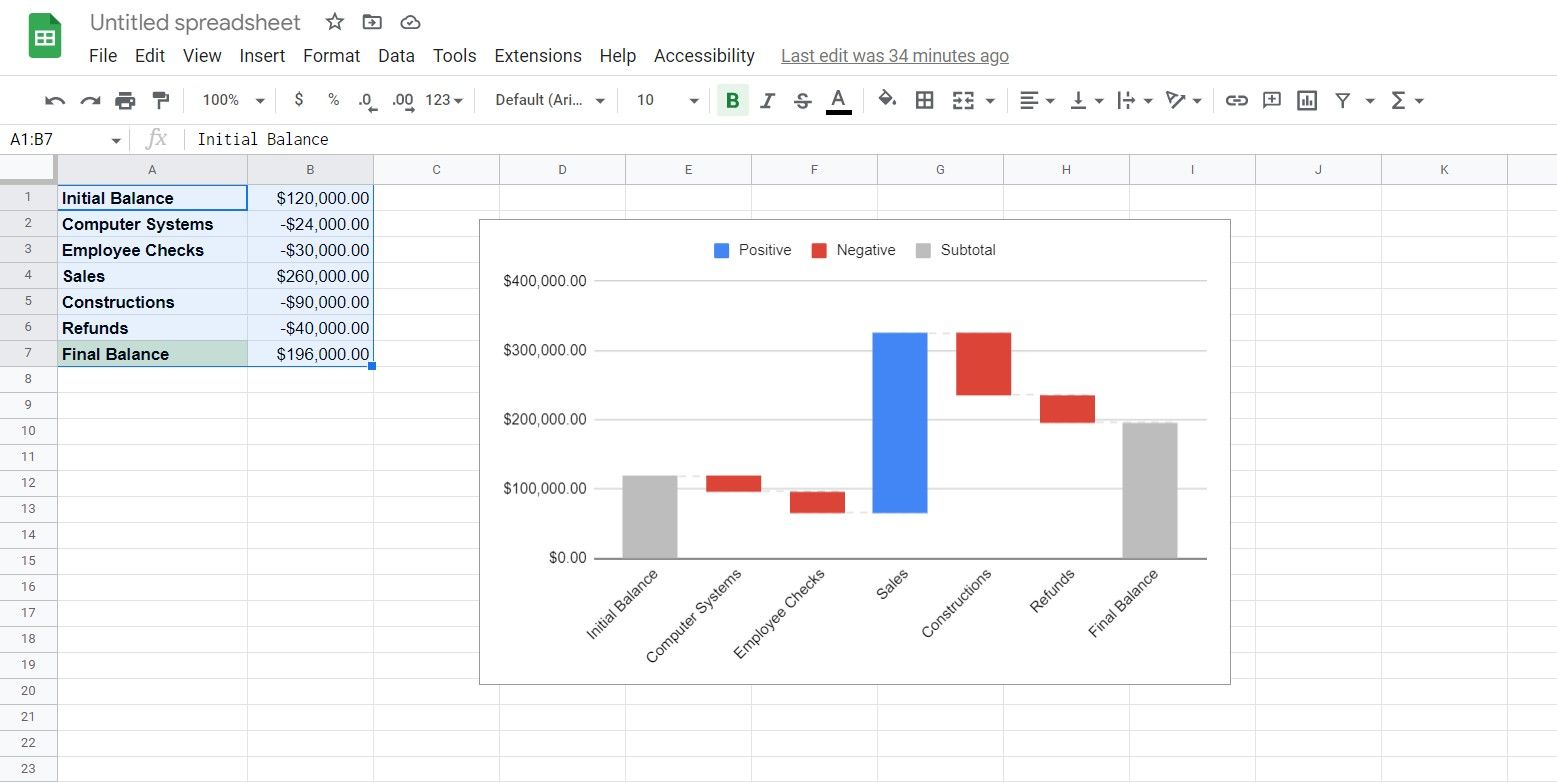This screenshot has height=782, width=1557.
Task: Decrease decimal places icon
Action: (366, 100)
